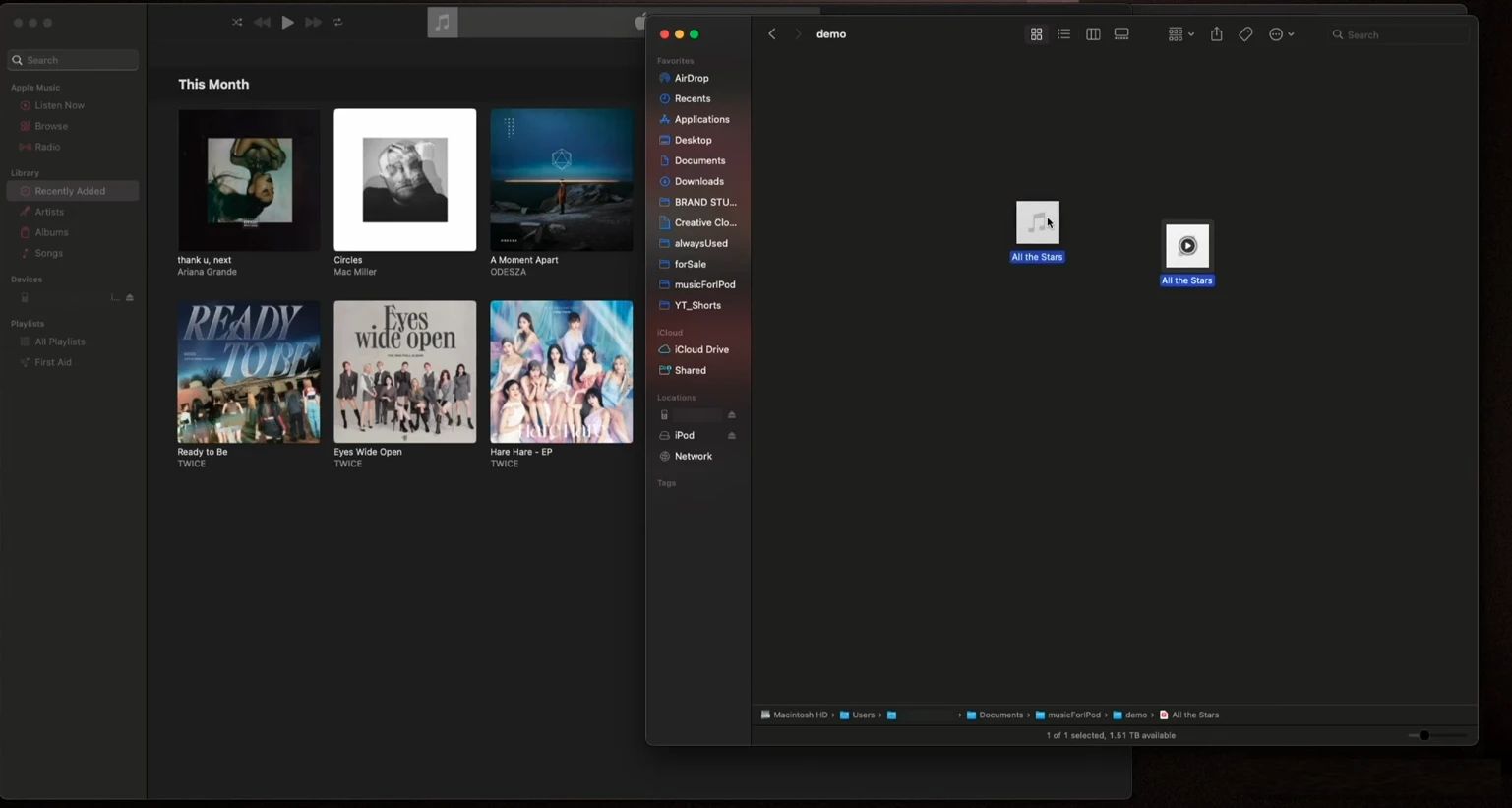1512x808 pixels.
Task: Click ODESZA artist link
Action: tap(509, 272)
